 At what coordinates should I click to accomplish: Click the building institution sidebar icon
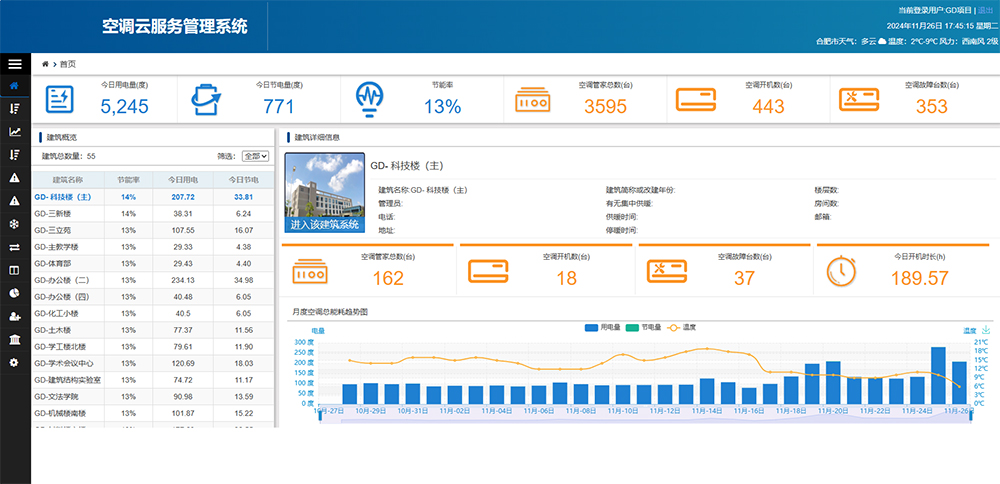[x=14, y=339]
